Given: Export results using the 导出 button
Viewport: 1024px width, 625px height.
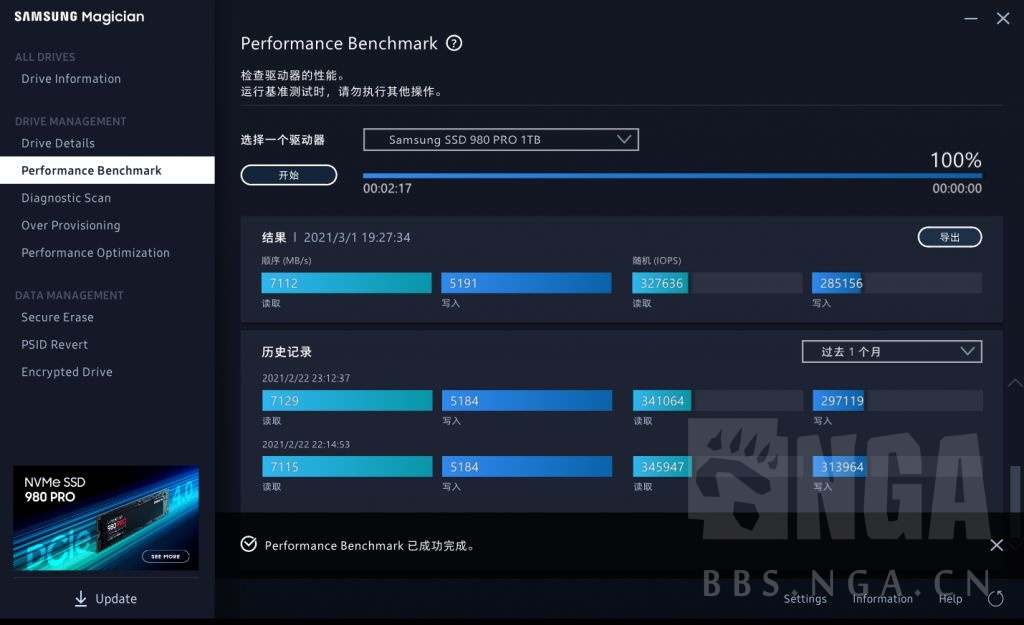Looking at the screenshot, I should tap(949, 237).
